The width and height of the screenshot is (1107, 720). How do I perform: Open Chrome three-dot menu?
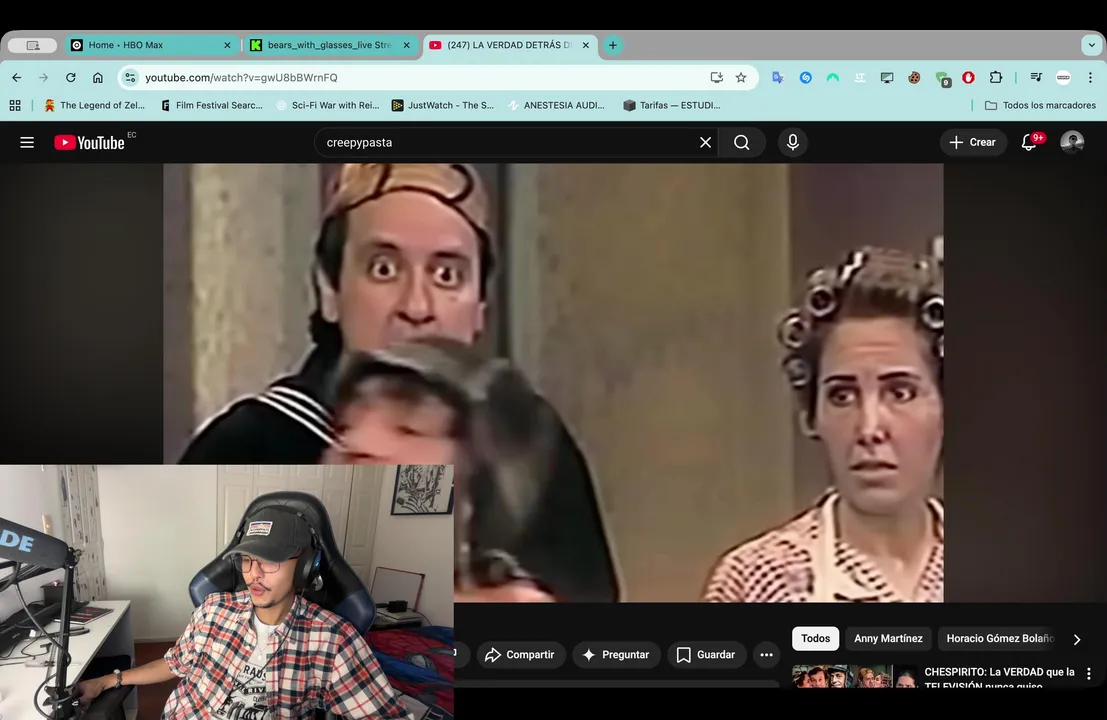[1090, 78]
